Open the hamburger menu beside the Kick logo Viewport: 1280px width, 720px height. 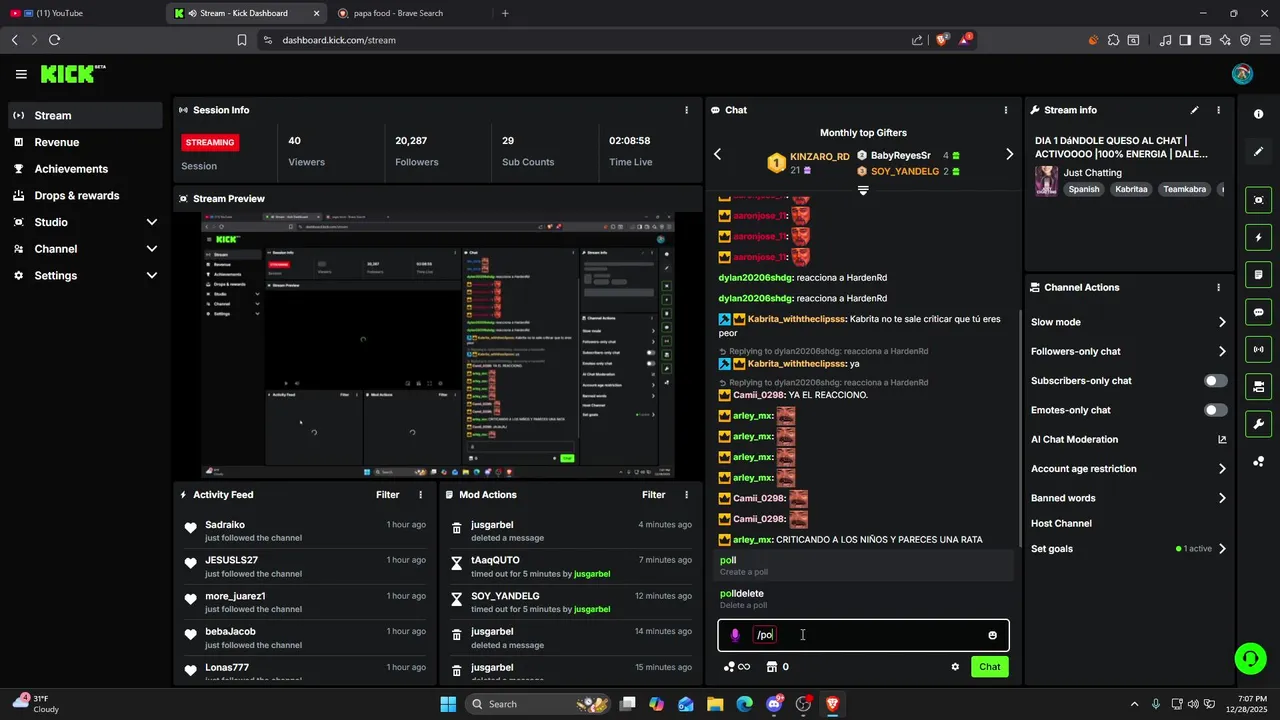21,74
